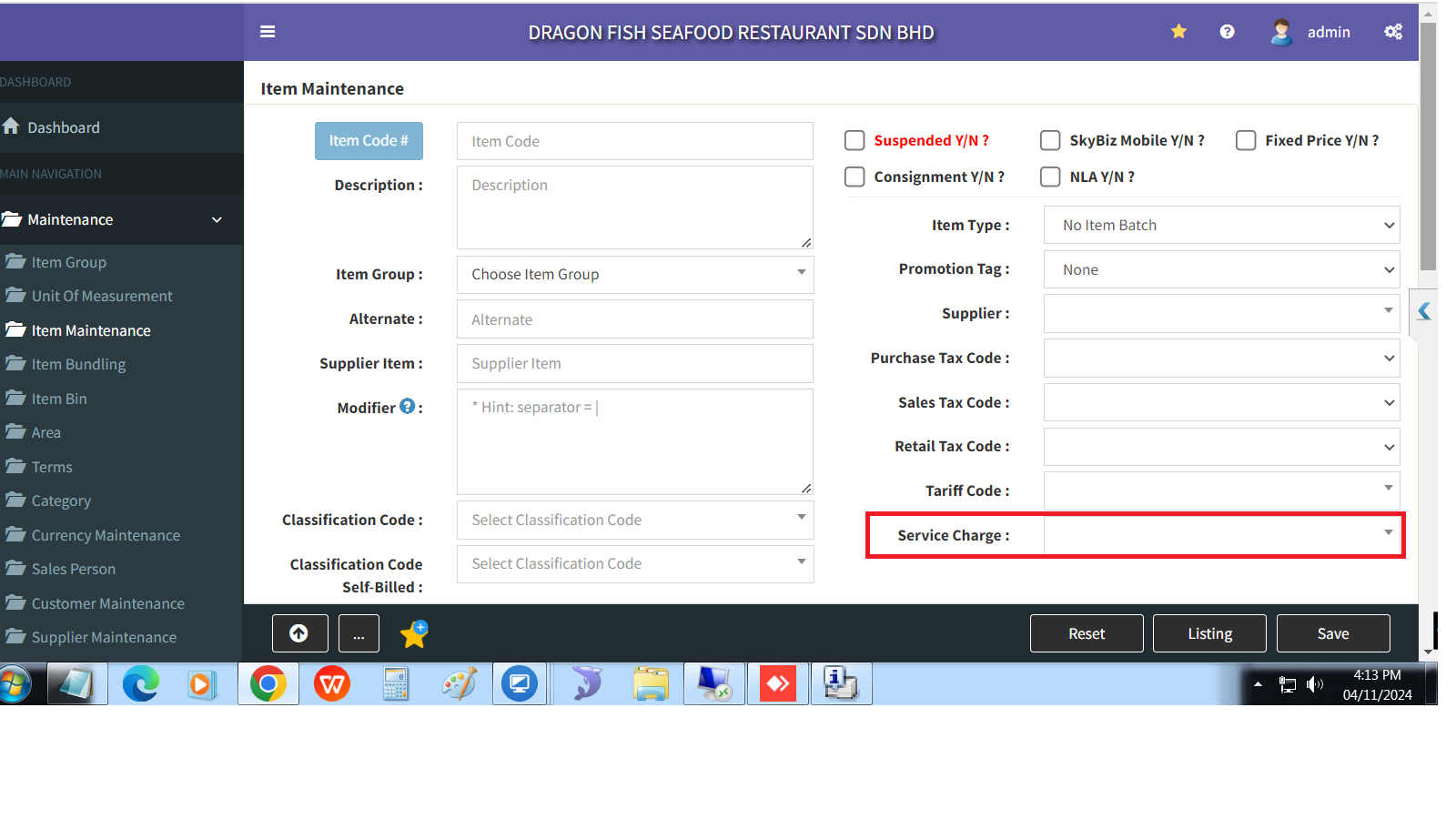Screen dimensions: 1456x819
Task: Enable the Suspended Y/N checkbox
Action: point(854,140)
